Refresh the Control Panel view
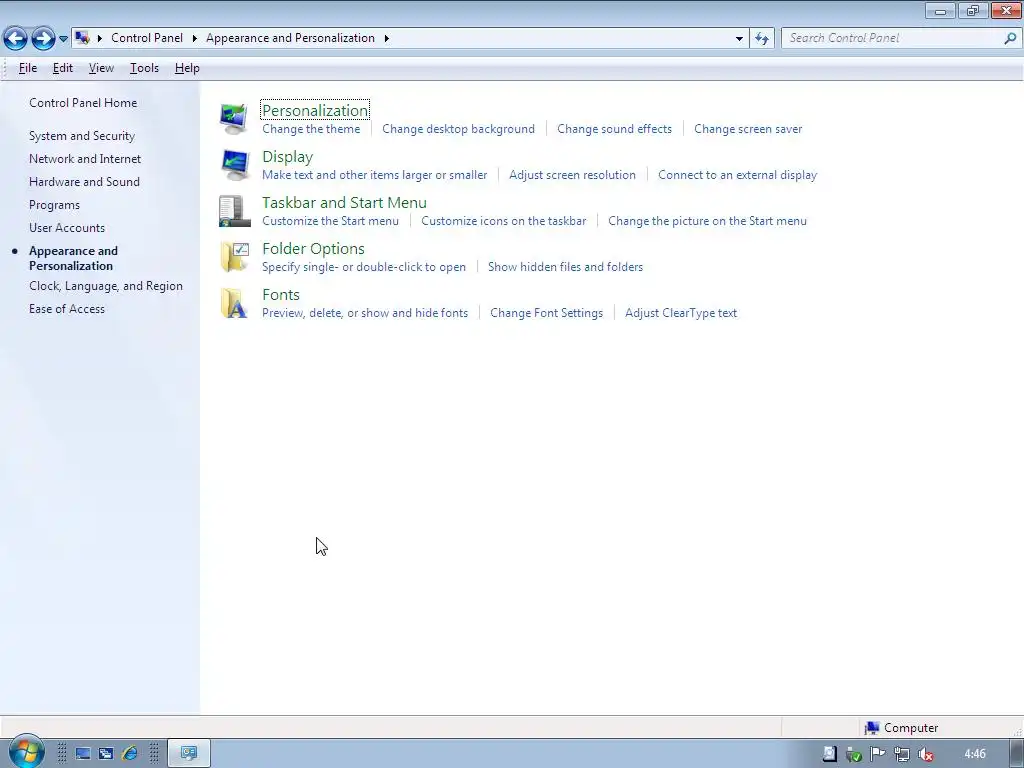This screenshot has height=768, width=1024. 761,39
